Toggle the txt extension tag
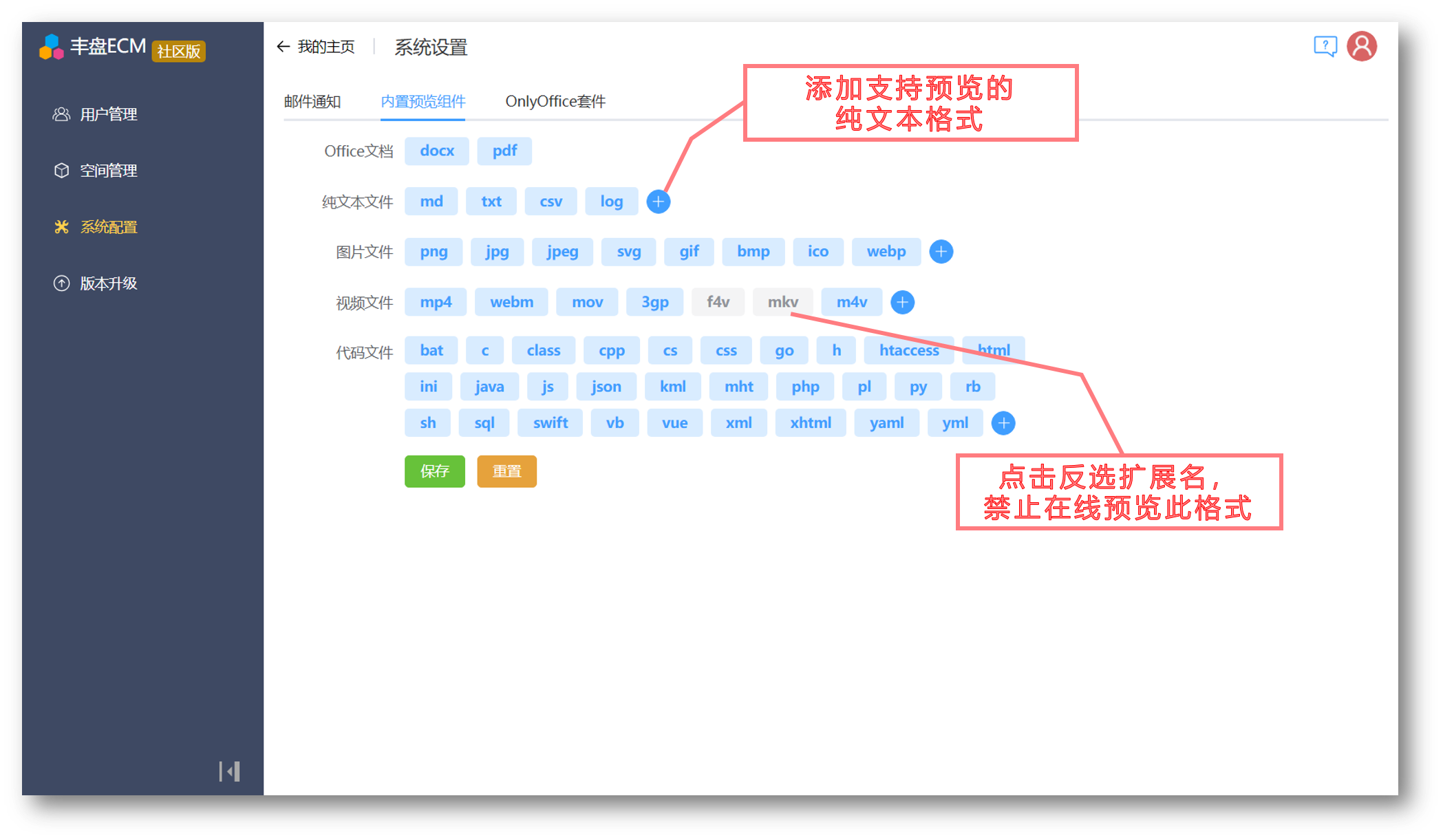Viewport: 1443px width, 840px height. point(491,202)
